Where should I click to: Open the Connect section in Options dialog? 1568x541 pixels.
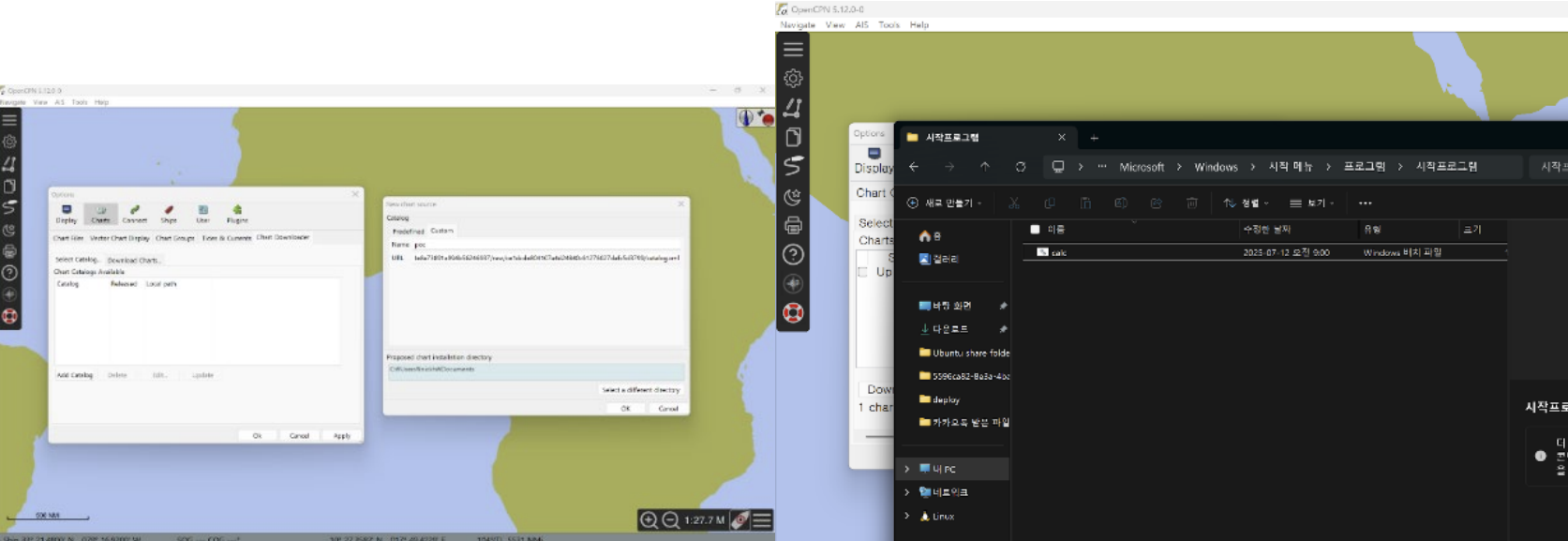134,214
